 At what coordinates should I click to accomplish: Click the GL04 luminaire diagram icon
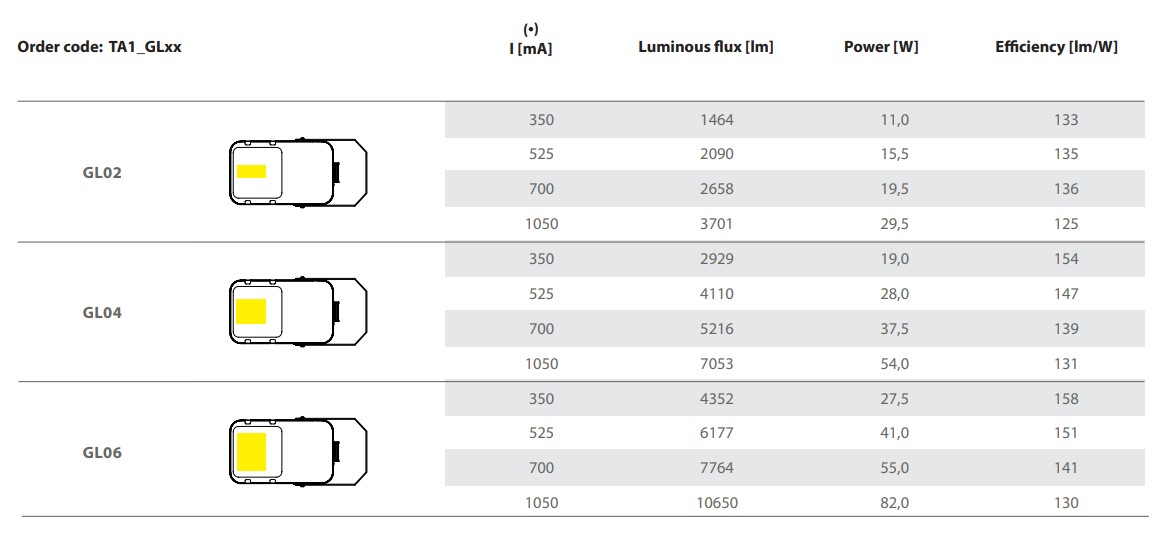coord(298,312)
